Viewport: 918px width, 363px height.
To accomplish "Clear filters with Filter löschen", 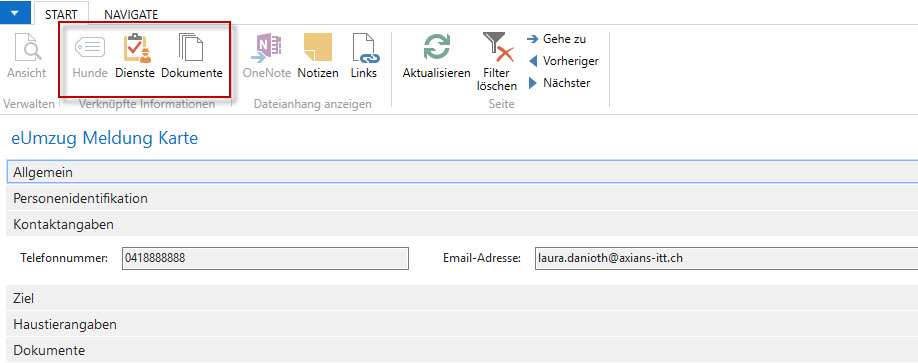I will [x=497, y=61].
